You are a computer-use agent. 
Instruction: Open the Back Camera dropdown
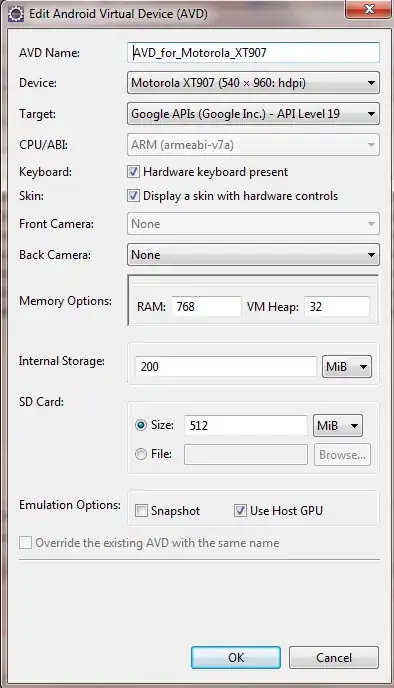click(253, 255)
